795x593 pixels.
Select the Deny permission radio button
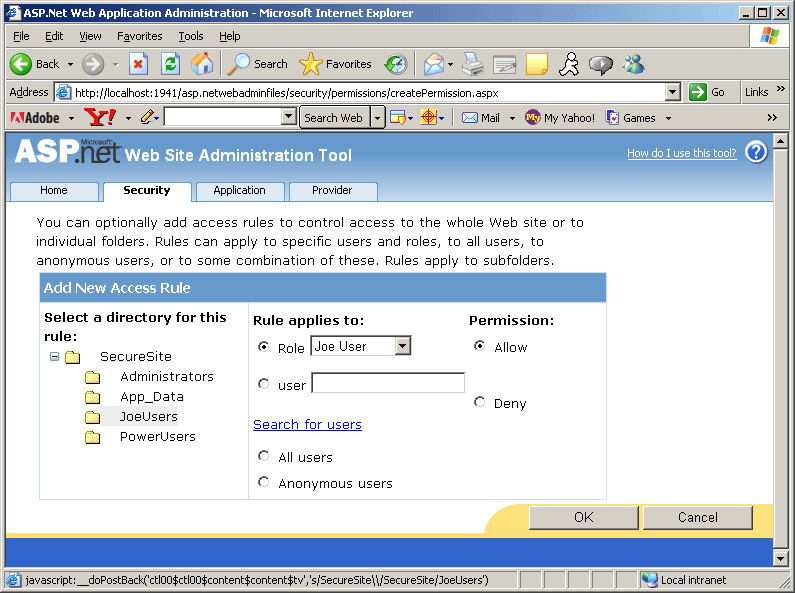480,402
